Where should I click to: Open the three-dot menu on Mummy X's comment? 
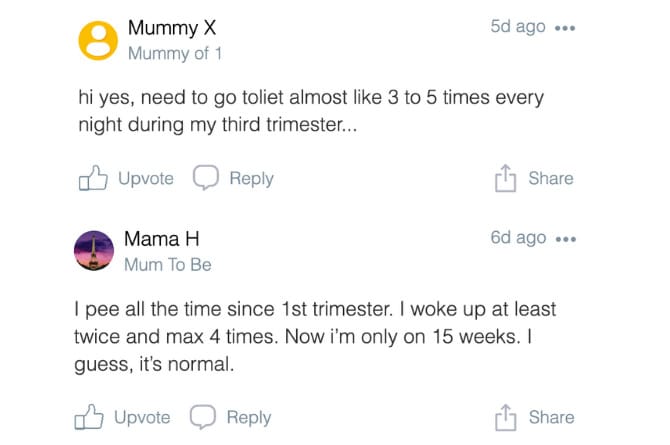point(566,29)
